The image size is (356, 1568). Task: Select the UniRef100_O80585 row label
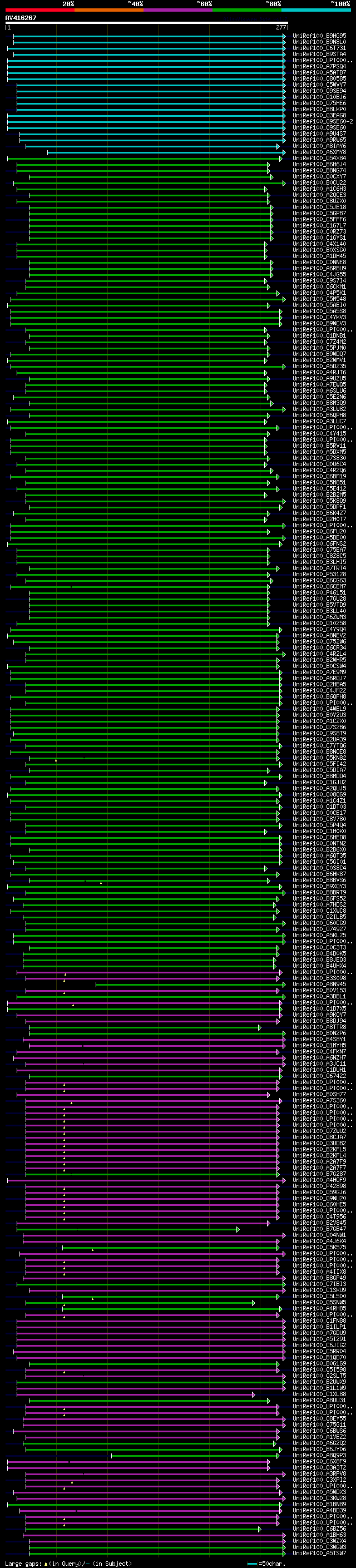click(x=319, y=78)
